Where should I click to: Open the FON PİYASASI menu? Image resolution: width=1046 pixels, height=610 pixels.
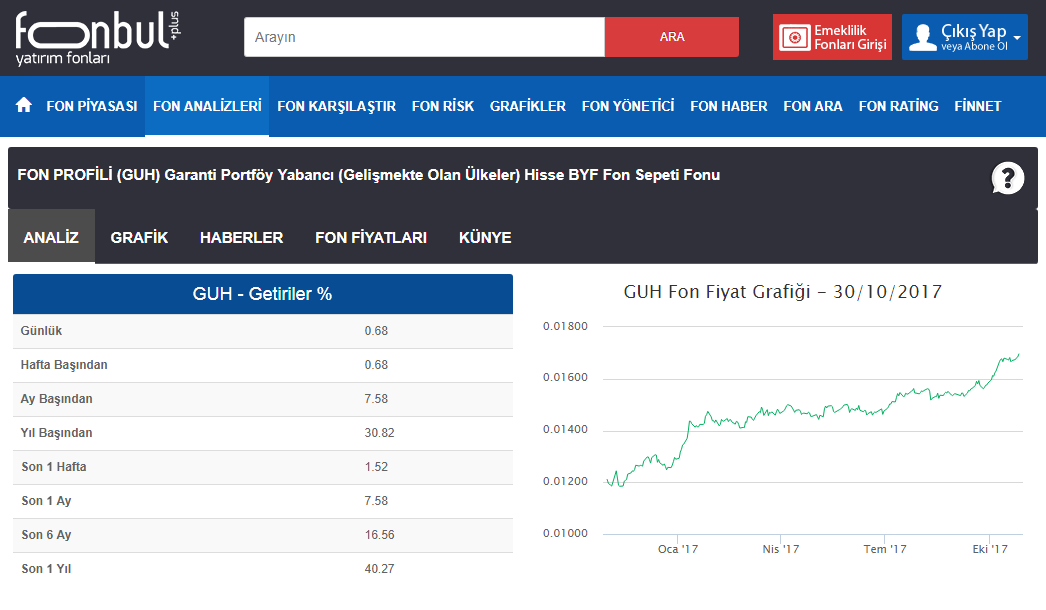coord(92,106)
